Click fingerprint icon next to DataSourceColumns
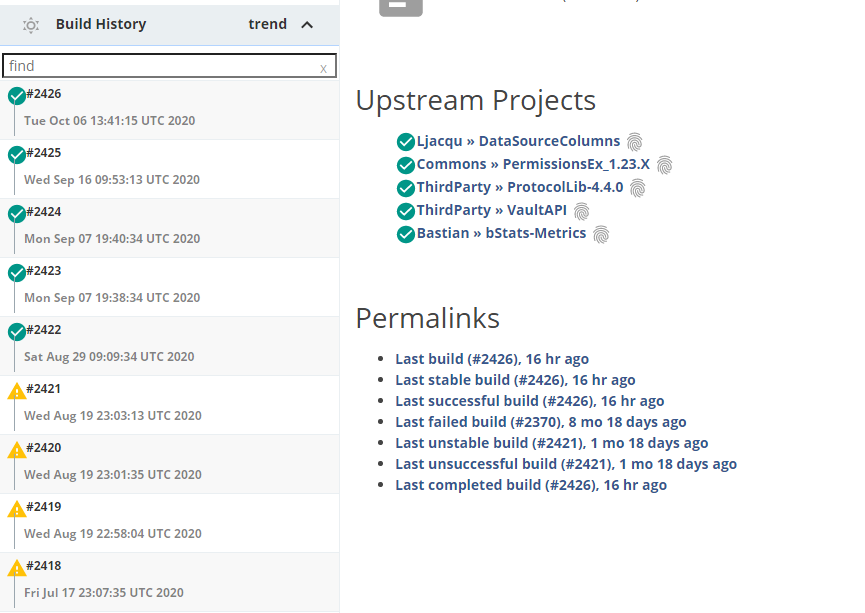 (x=634, y=142)
